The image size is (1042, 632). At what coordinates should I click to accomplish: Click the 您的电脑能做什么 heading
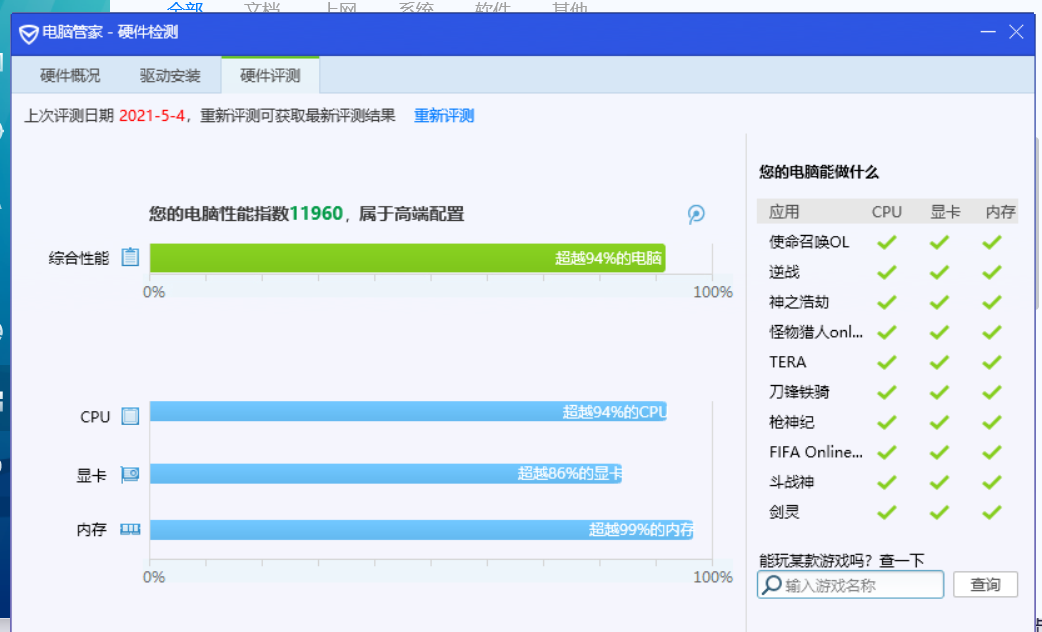[x=819, y=172]
